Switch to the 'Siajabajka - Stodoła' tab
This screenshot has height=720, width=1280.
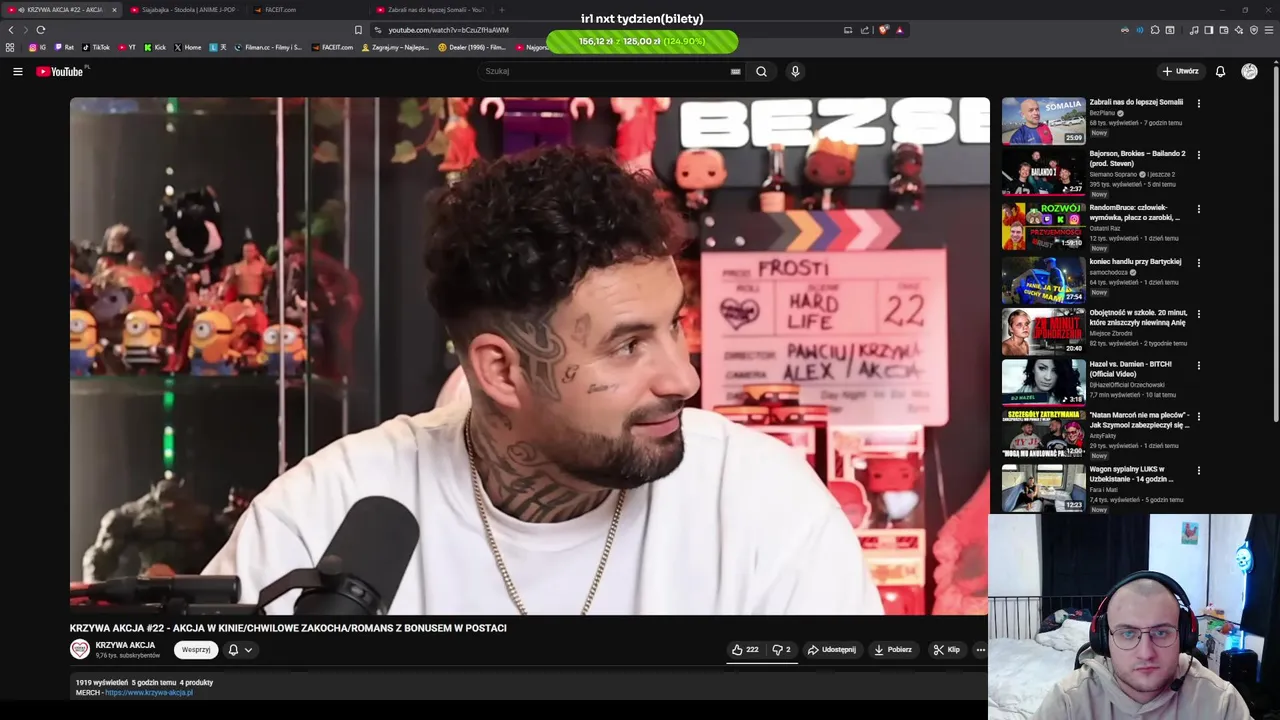[x=183, y=10]
